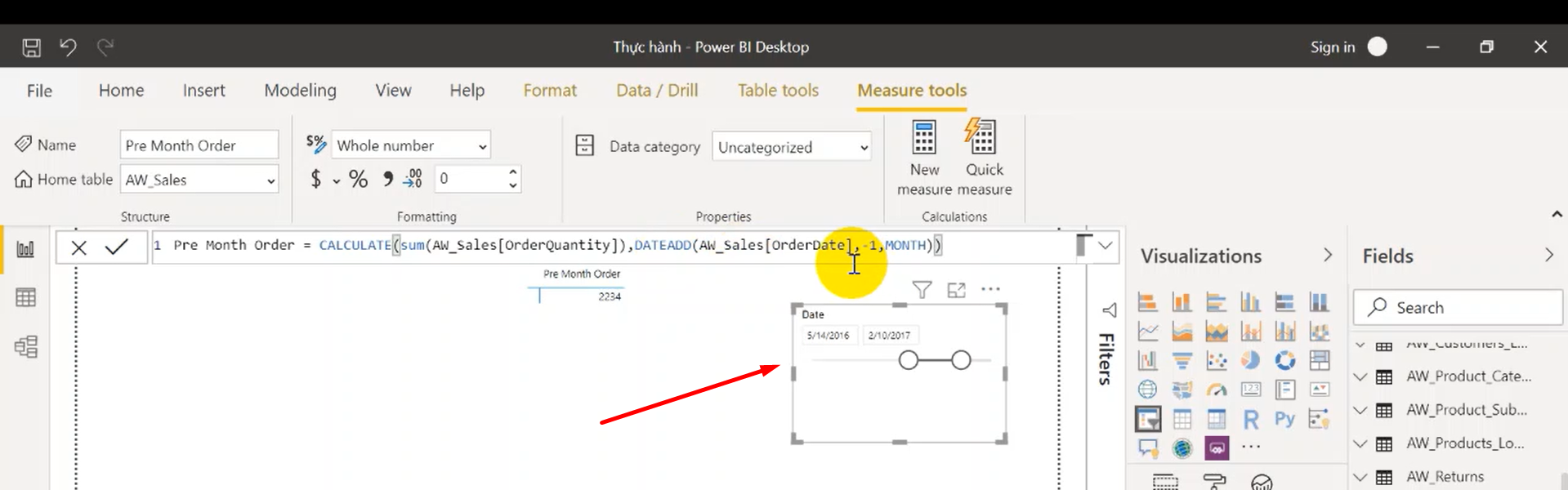The image size is (1568, 490).
Task: Click the filter icon above the Date slicer
Action: tap(922, 289)
